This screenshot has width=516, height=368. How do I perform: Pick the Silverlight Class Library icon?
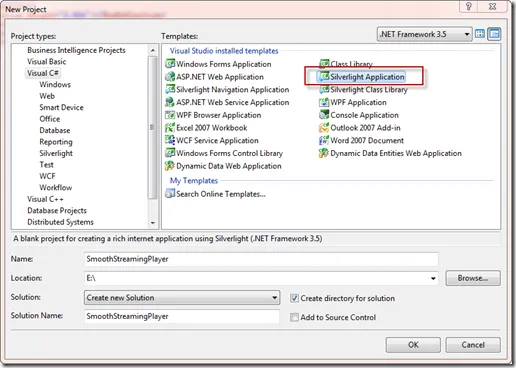click(324, 89)
